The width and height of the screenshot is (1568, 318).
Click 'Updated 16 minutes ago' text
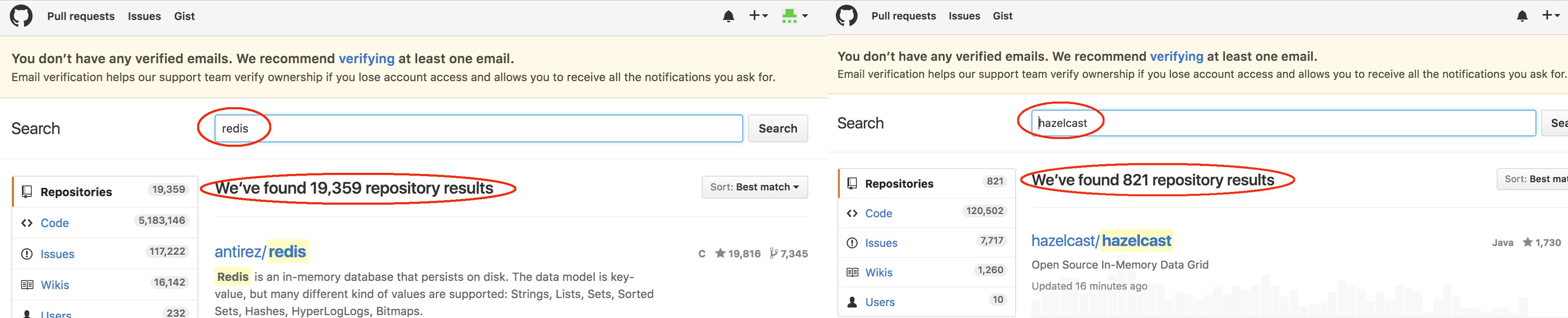click(x=1089, y=286)
